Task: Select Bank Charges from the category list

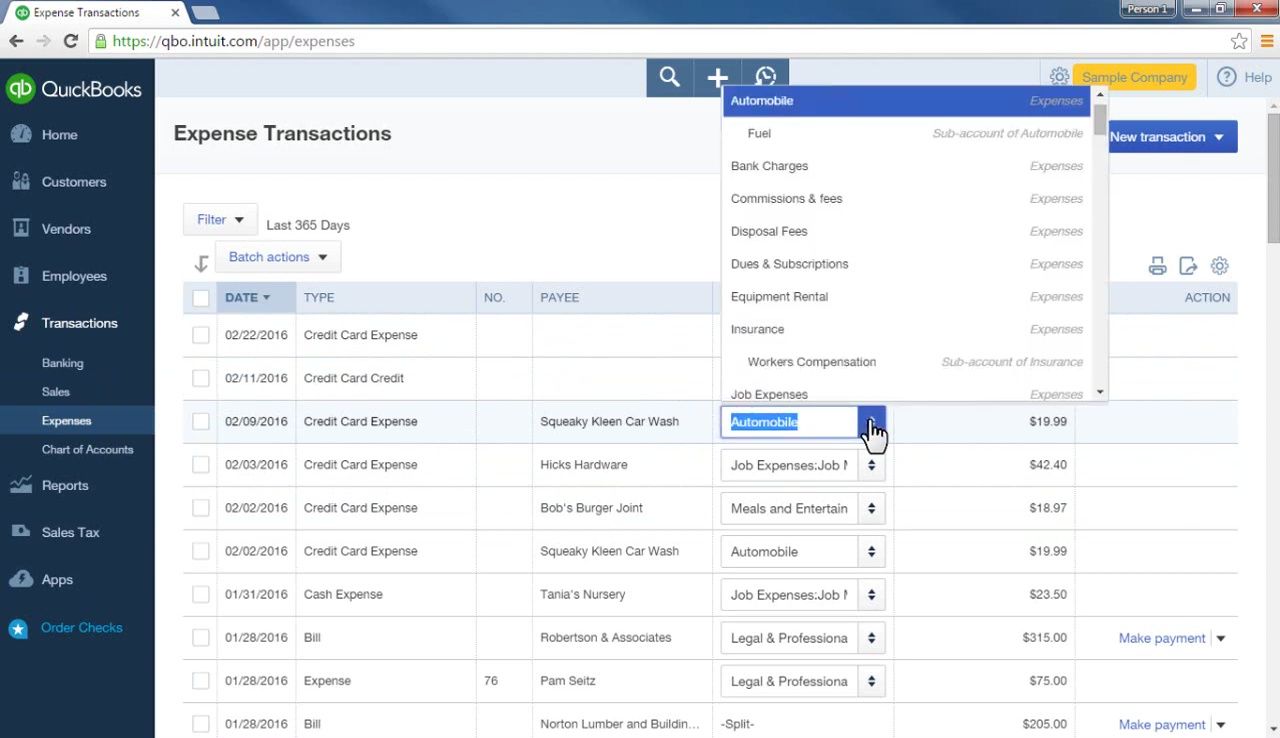Action: click(907, 166)
